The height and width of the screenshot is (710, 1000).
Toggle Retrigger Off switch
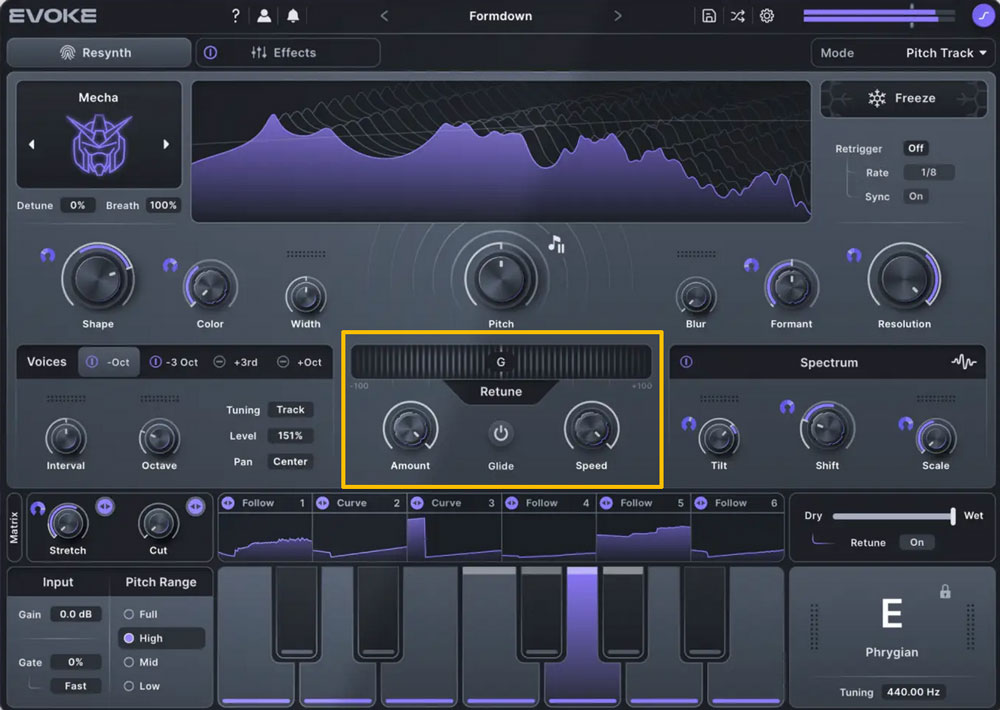(x=915, y=148)
